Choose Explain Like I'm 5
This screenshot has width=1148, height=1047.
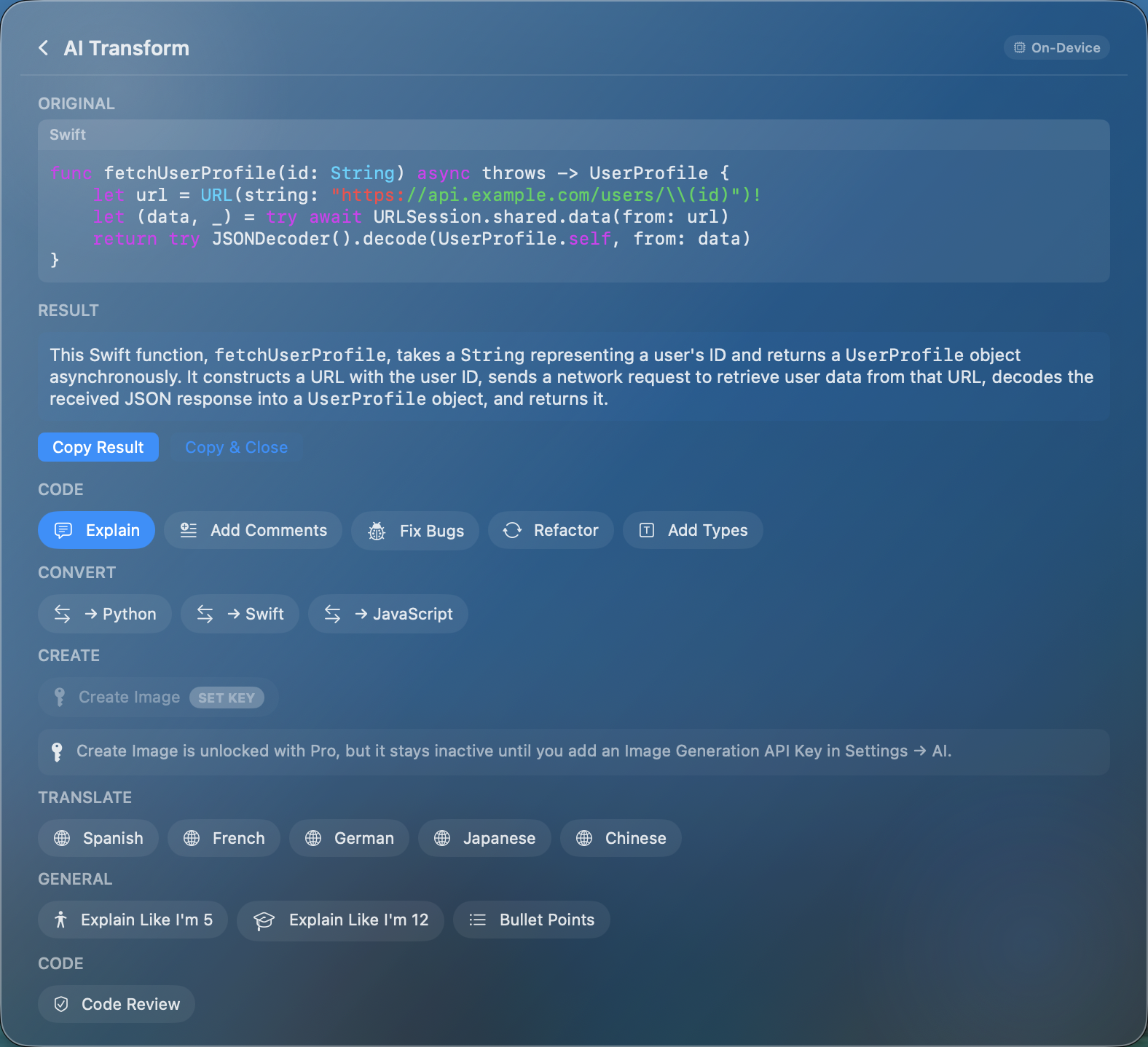click(x=133, y=920)
